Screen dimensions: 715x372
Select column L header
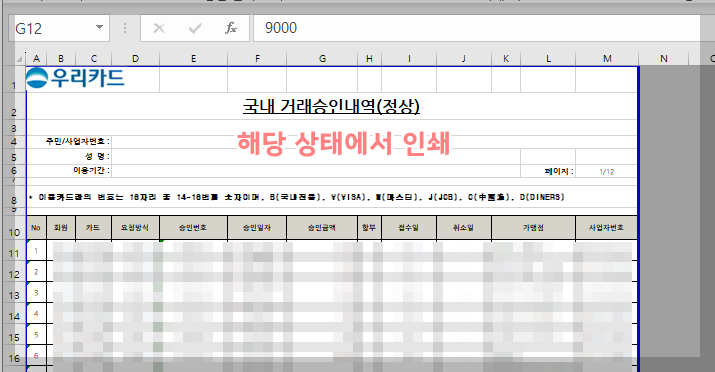548,59
